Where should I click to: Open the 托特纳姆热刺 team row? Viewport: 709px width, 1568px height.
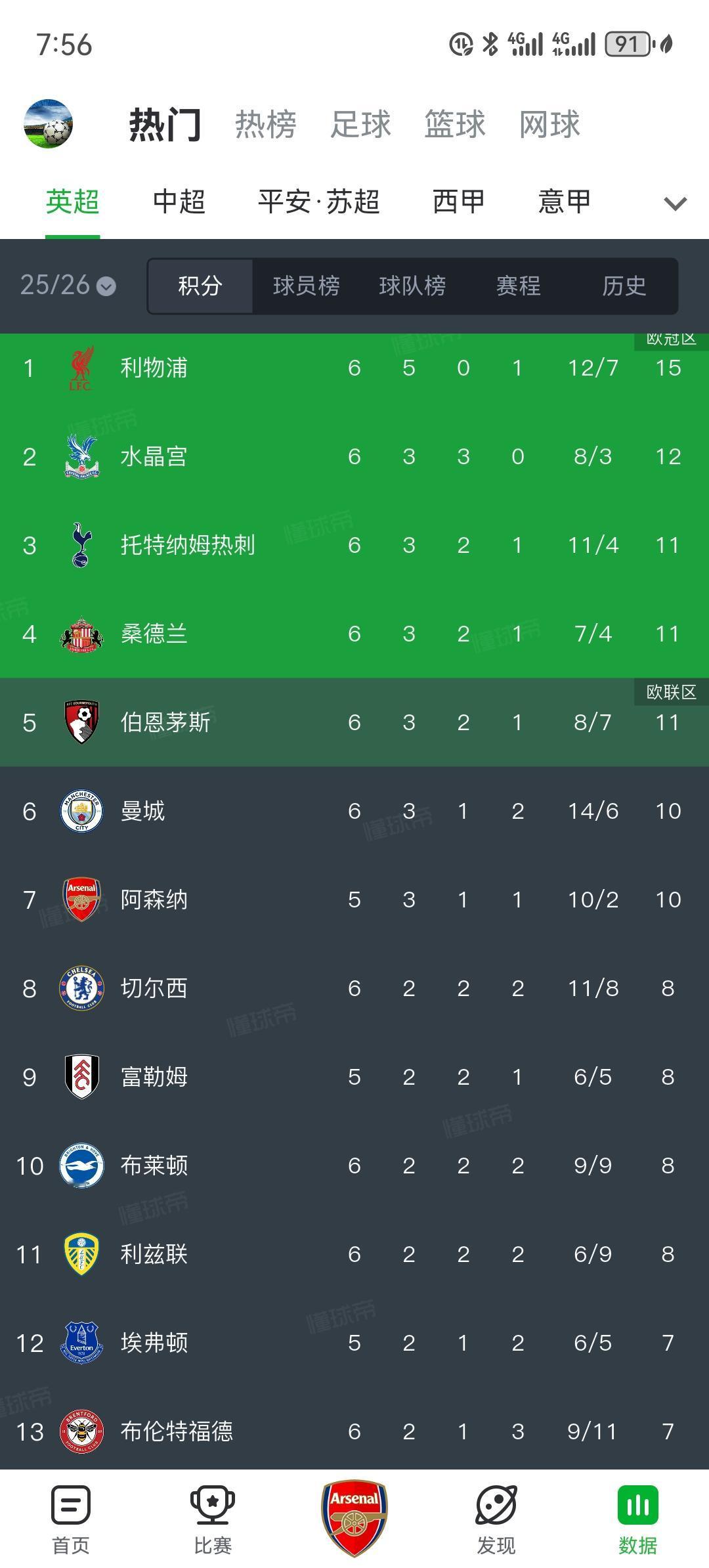click(x=354, y=545)
